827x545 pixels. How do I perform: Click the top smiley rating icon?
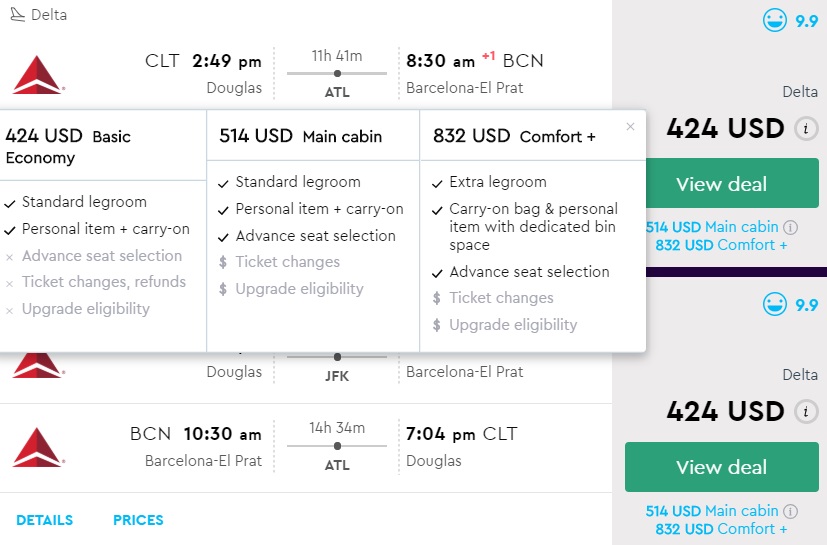(775, 21)
